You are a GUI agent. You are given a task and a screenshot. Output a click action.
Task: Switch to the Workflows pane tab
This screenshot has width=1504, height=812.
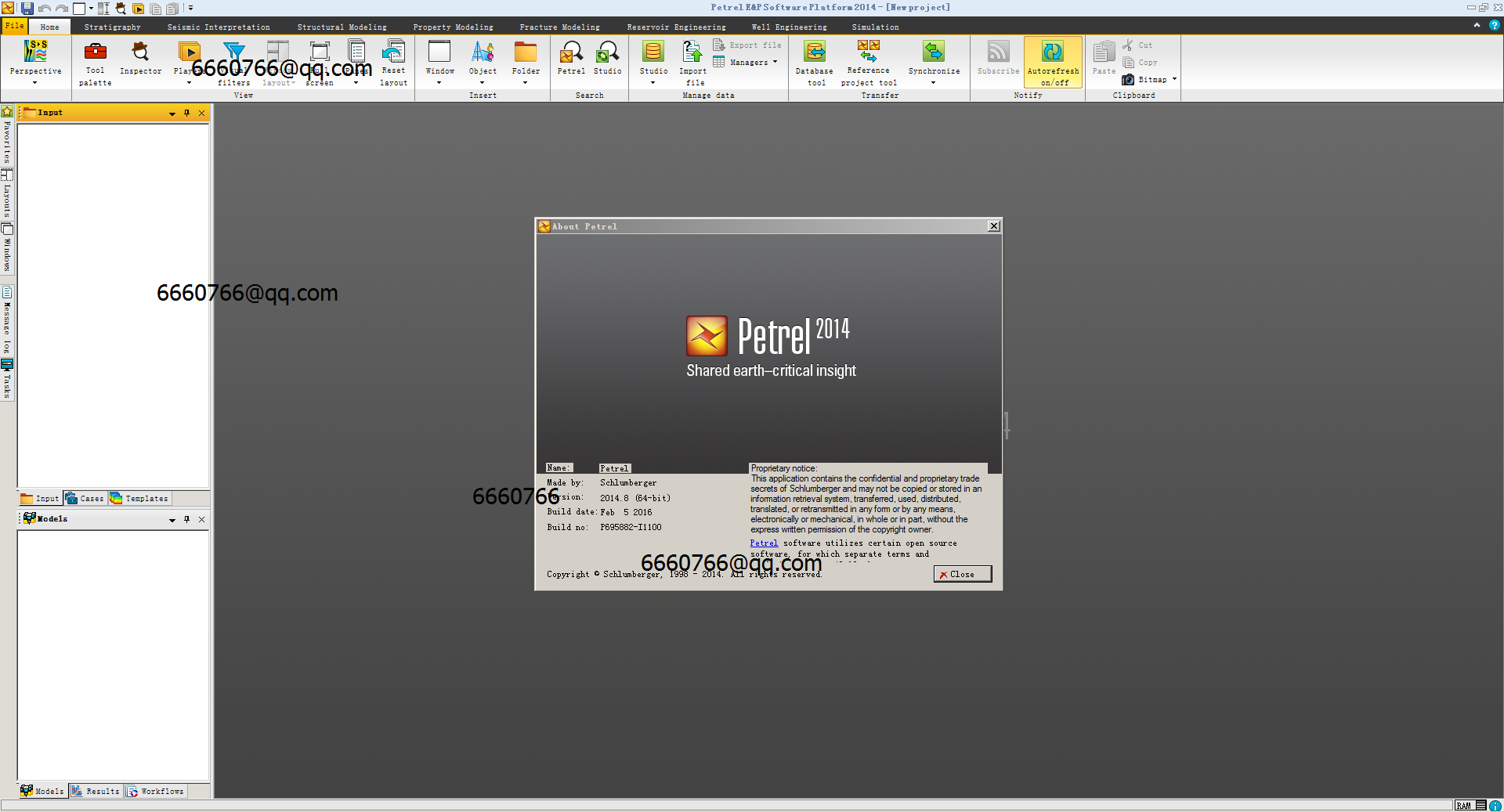pyautogui.click(x=155, y=792)
